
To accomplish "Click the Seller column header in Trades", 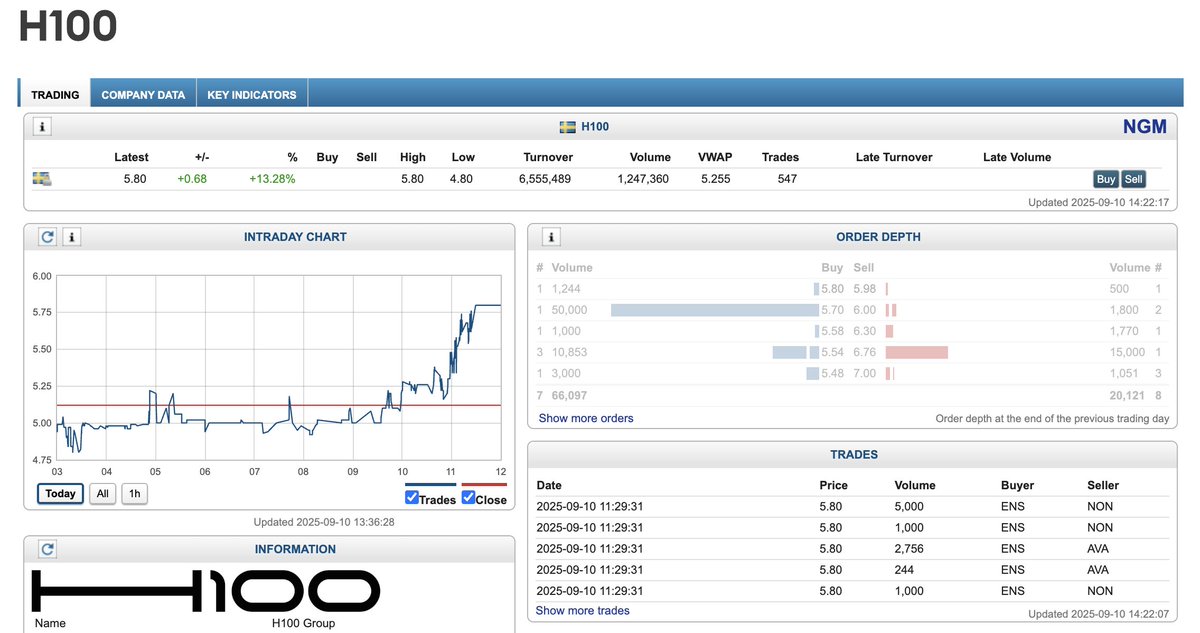I will click(1103, 485).
